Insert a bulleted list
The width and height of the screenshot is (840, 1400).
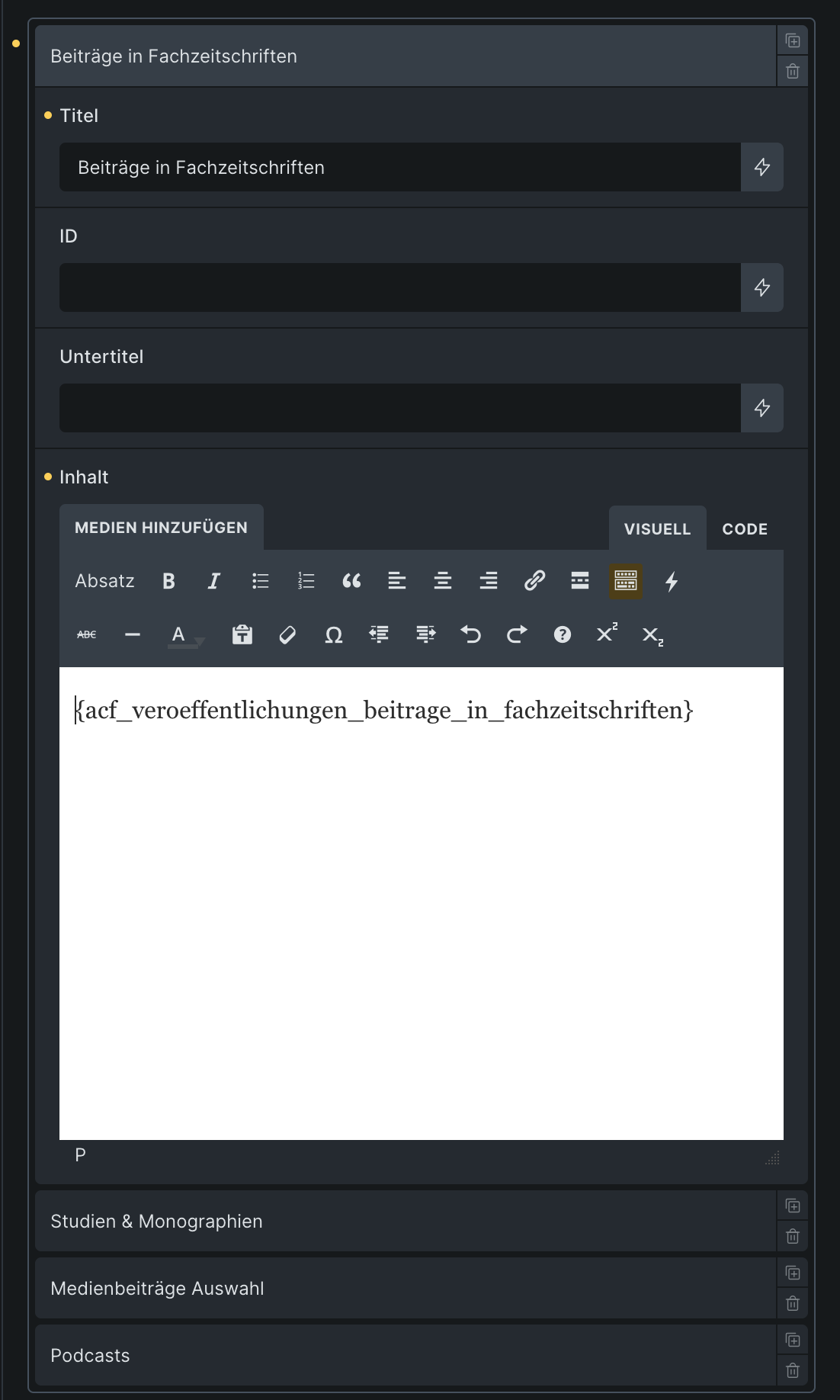(x=260, y=581)
